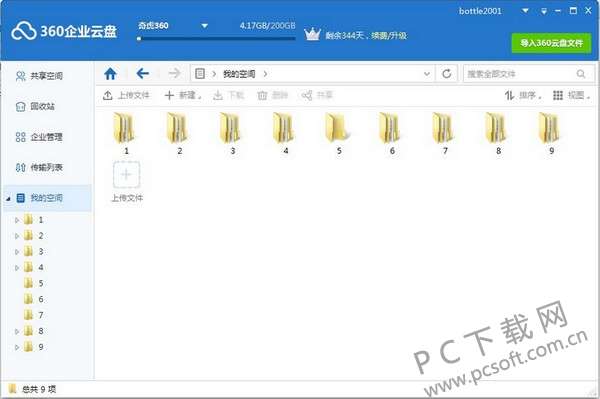Viewport: 600px width, 399px height.
Task: Click 导入360云盘文件 green button
Action: (x=551, y=43)
